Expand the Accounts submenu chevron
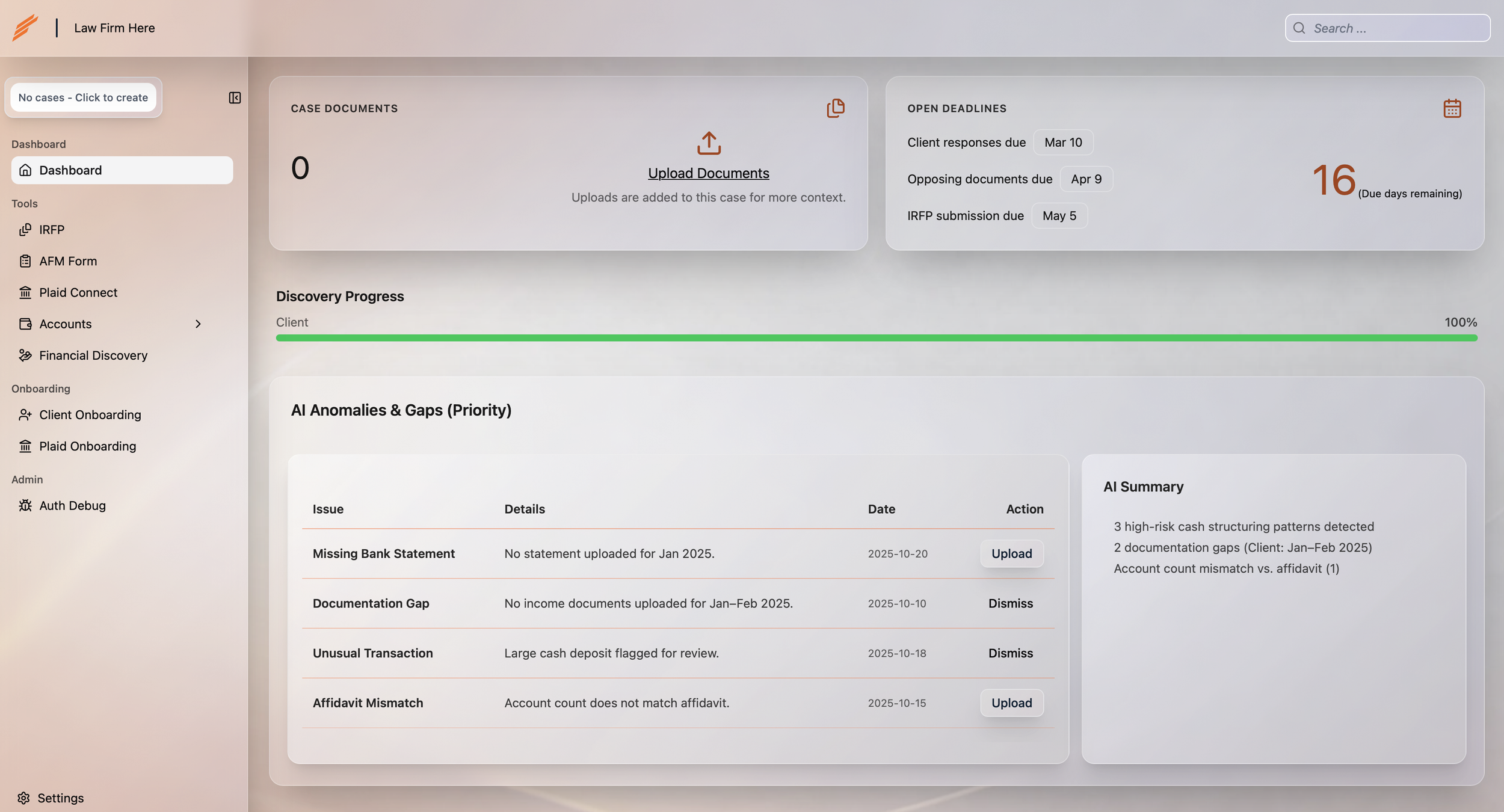The width and height of the screenshot is (1504, 812). click(x=198, y=324)
